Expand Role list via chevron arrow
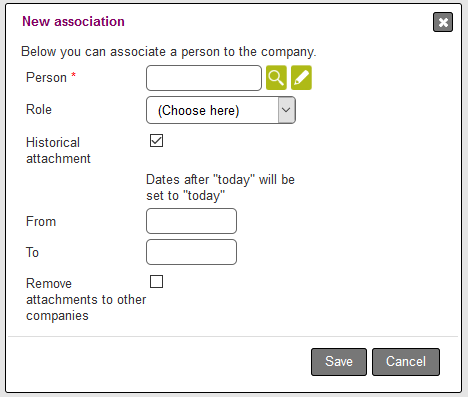468x397 pixels. pyautogui.click(x=286, y=110)
